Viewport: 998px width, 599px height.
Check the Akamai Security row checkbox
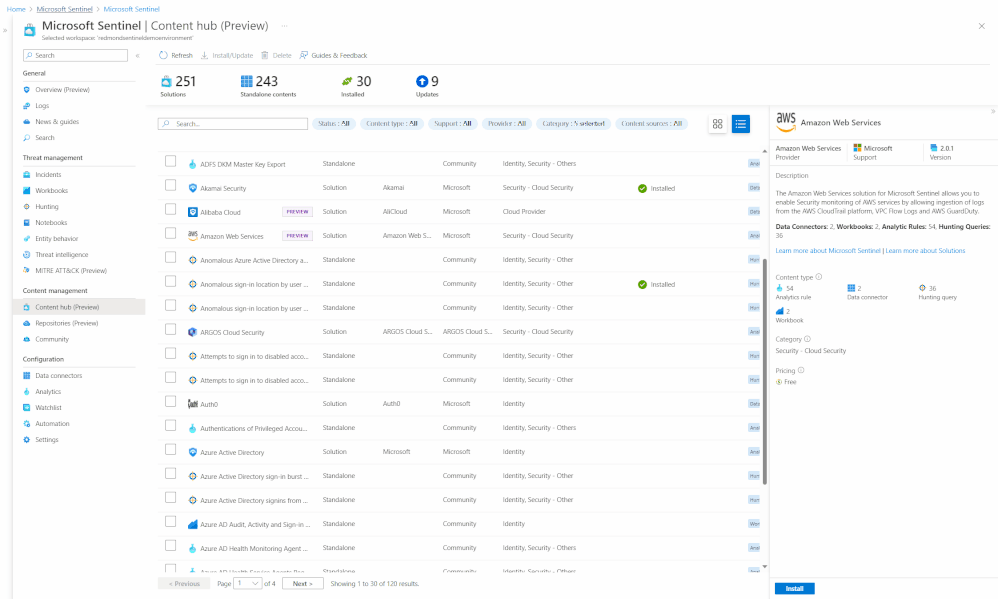tap(171, 185)
